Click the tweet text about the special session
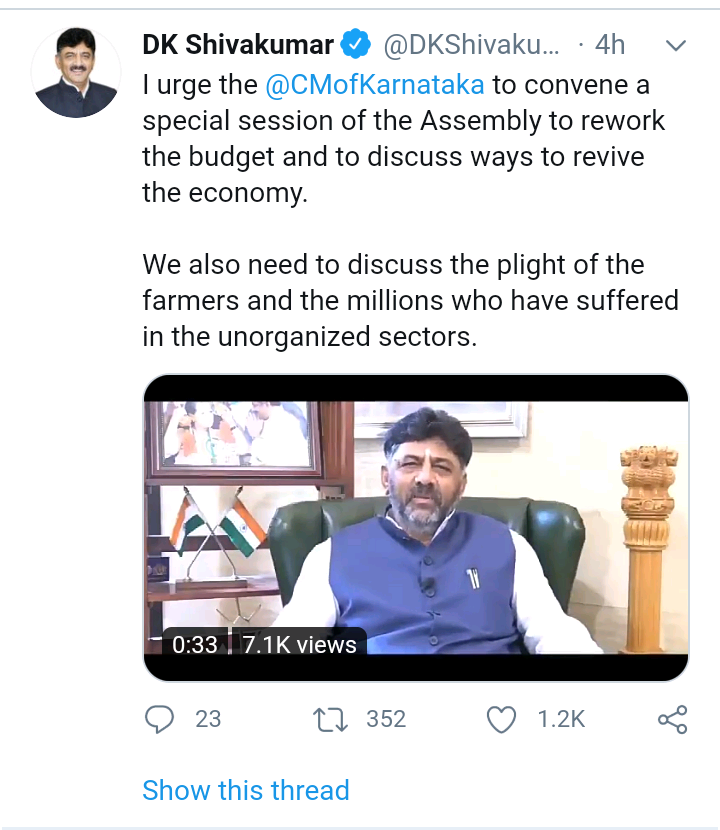 [x=403, y=139]
